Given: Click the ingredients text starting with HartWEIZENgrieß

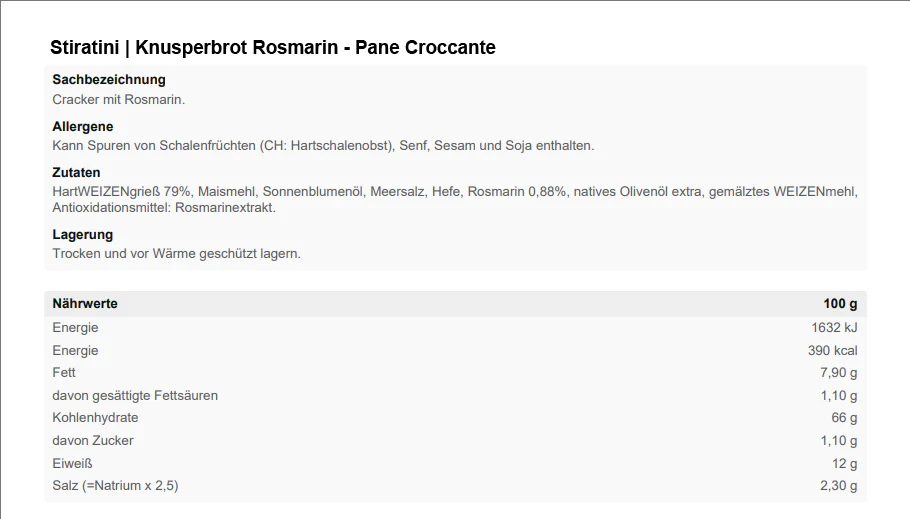Looking at the screenshot, I should [x=455, y=191].
